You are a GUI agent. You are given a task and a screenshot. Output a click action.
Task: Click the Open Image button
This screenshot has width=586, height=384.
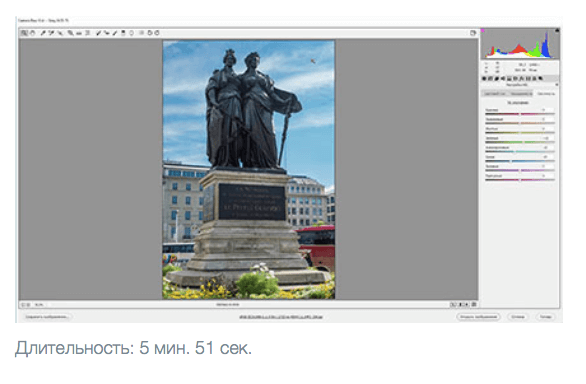click(478, 317)
